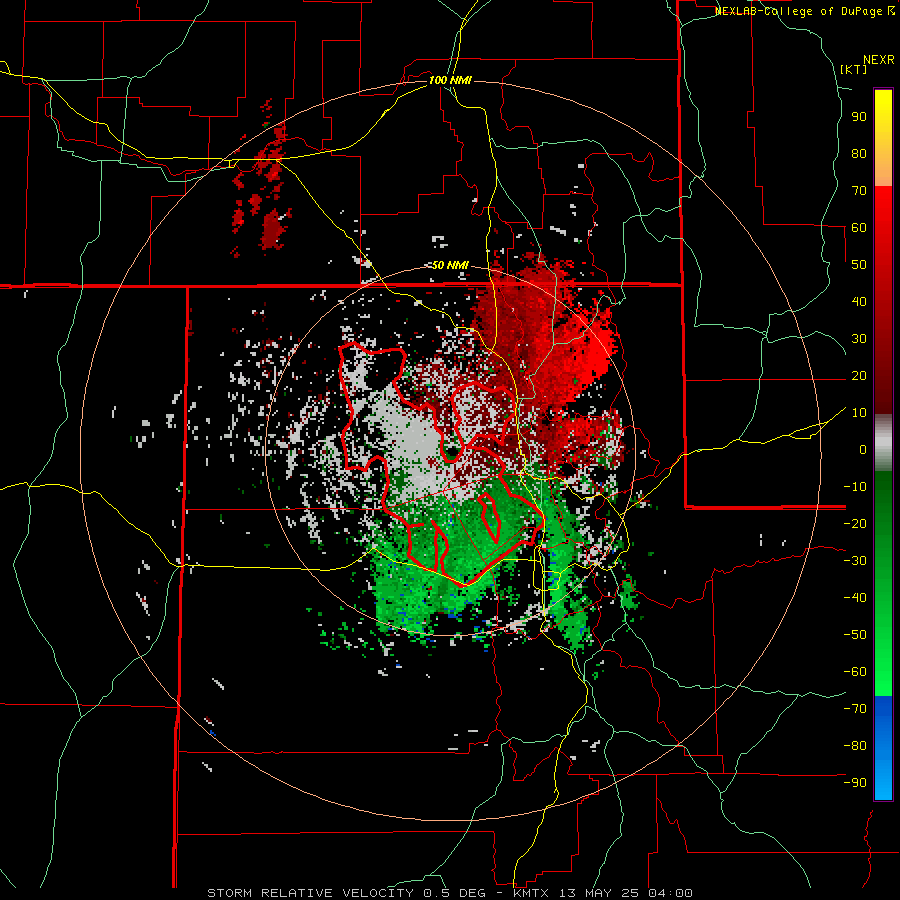Click the 80 value on velocity scale
The height and width of the screenshot is (900, 900).
coord(859,153)
